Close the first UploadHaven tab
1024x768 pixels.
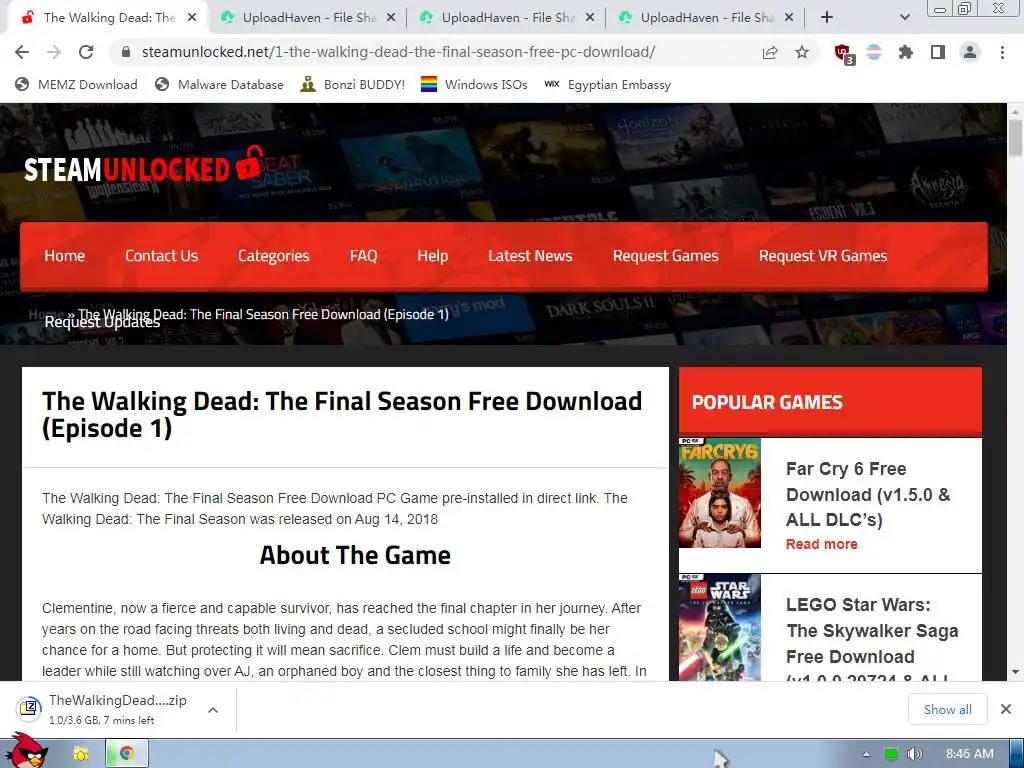(x=391, y=18)
